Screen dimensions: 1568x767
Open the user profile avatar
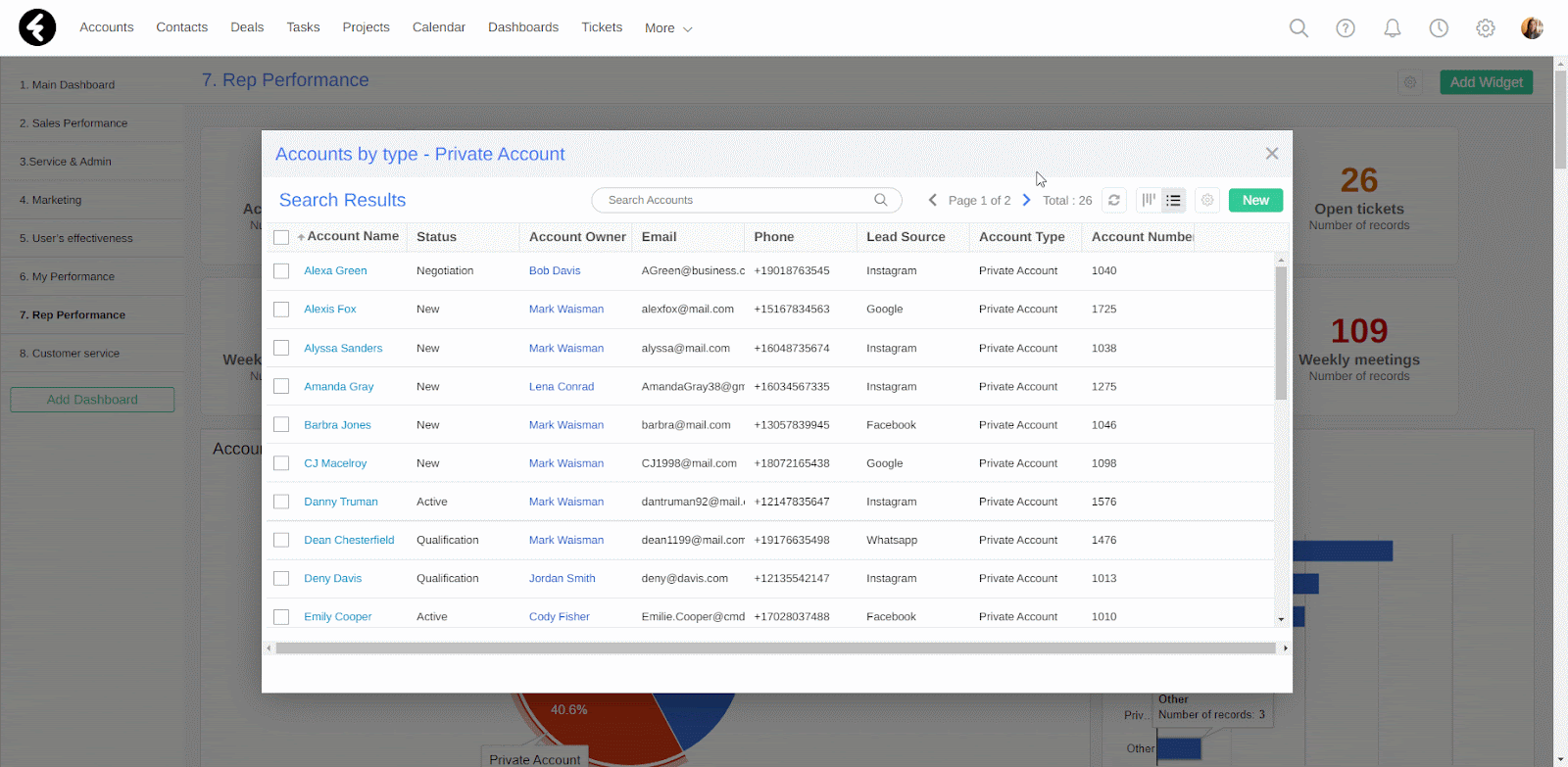tap(1532, 27)
